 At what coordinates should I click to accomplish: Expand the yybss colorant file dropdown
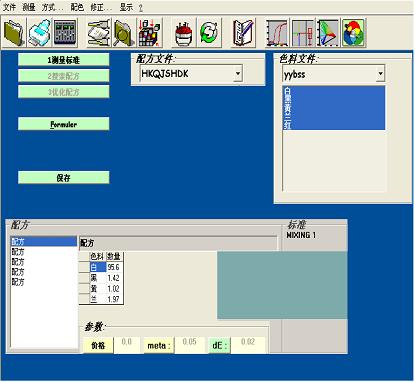380,74
